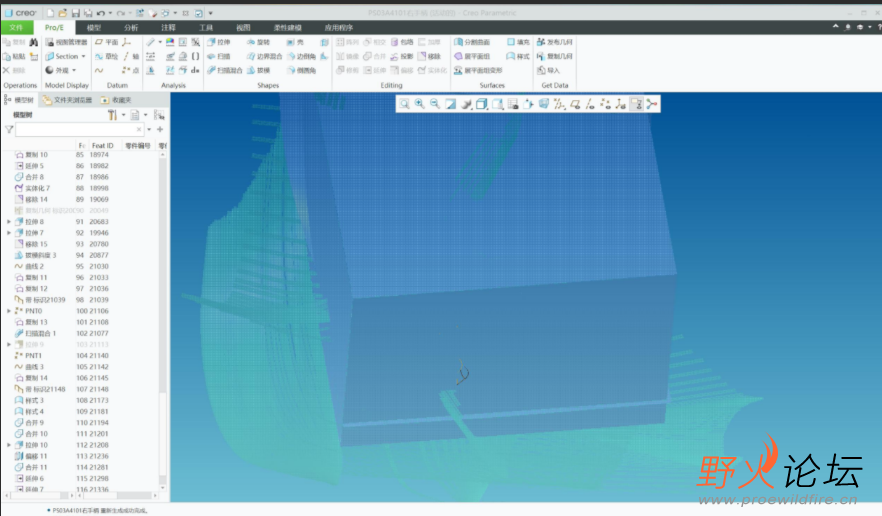This screenshot has height=516, width=882.
Task: Click the Undo arrow icon
Action: (x=101, y=12)
